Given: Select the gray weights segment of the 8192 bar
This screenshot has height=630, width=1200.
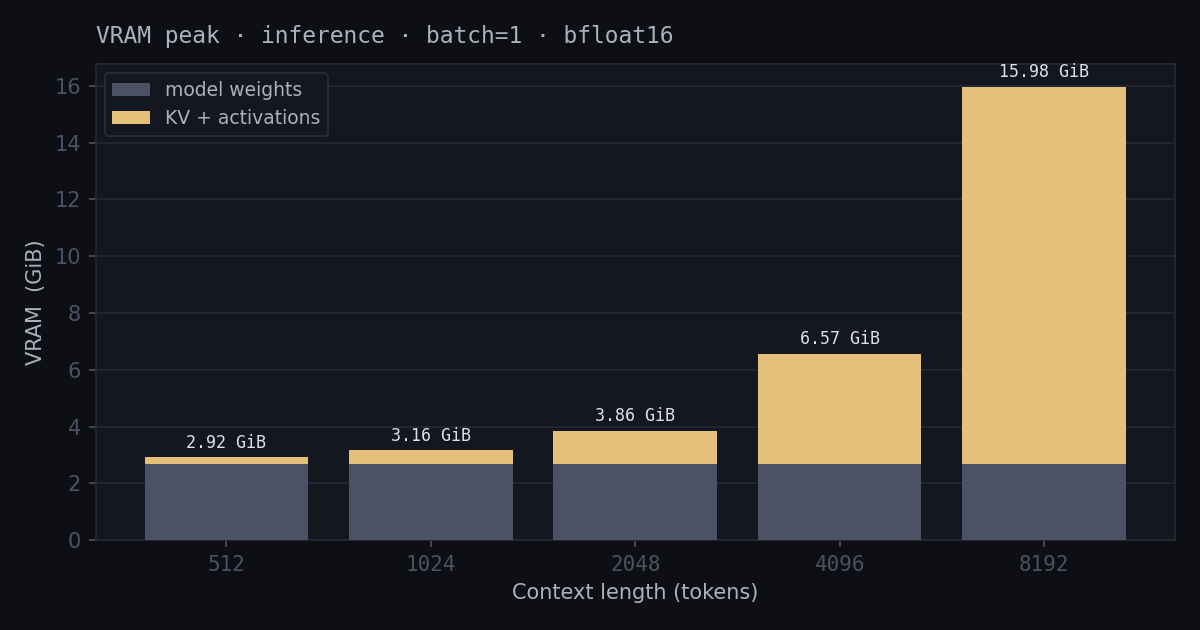Looking at the screenshot, I should click(1043, 502).
